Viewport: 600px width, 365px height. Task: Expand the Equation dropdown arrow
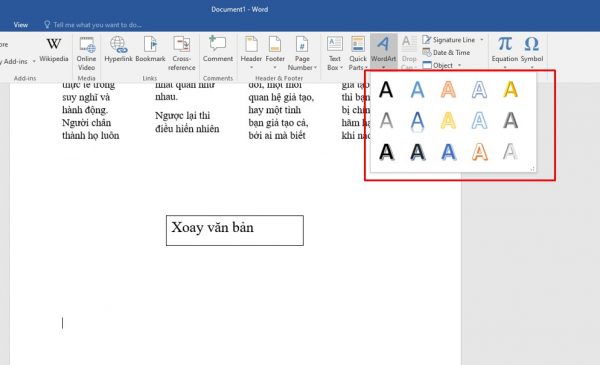click(505, 68)
